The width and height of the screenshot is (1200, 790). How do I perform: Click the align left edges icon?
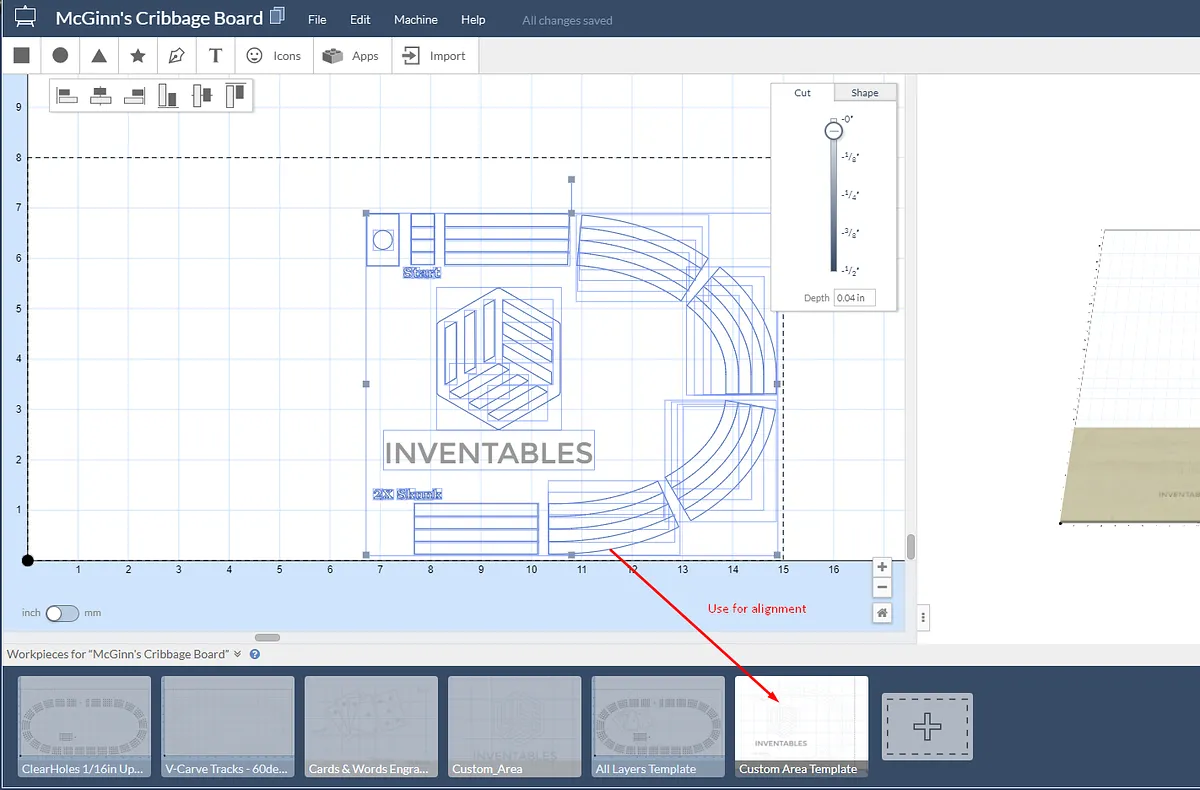pos(67,96)
